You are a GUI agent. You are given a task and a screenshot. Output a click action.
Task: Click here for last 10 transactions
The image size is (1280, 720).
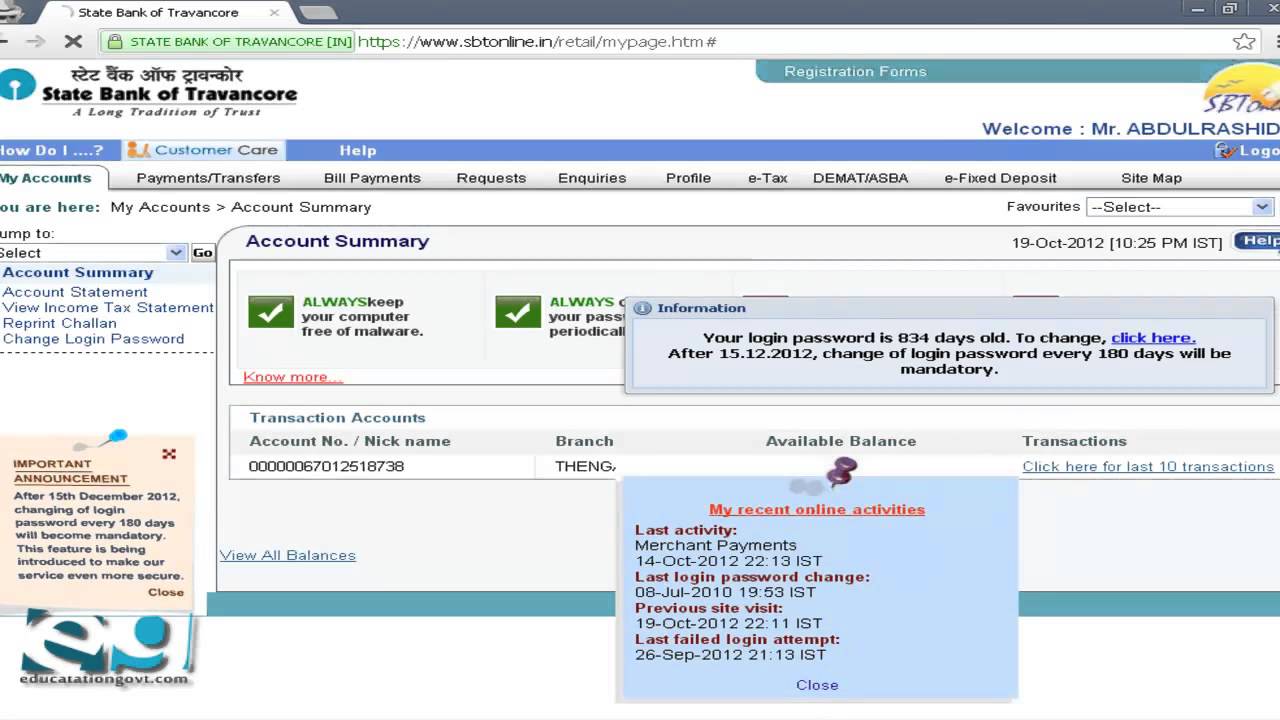pyautogui.click(x=1148, y=467)
